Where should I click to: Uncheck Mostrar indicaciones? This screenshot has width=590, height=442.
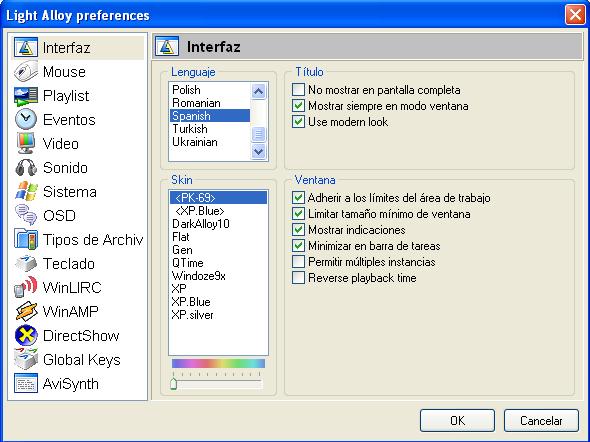(298, 230)
